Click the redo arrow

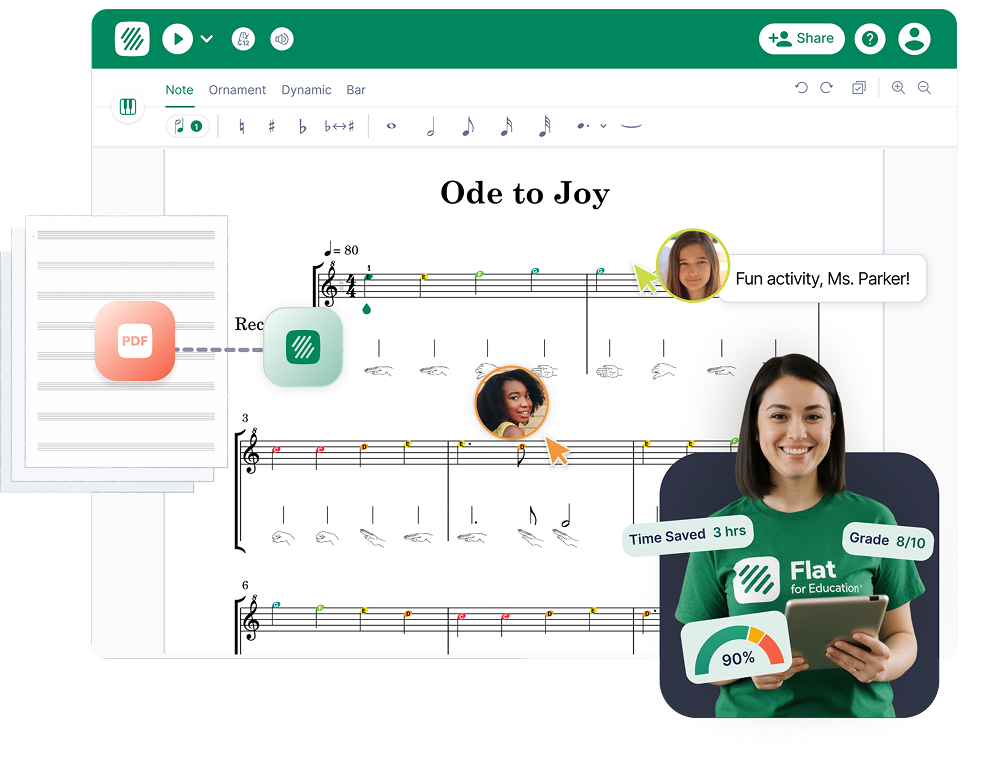(x=826, y=88)
